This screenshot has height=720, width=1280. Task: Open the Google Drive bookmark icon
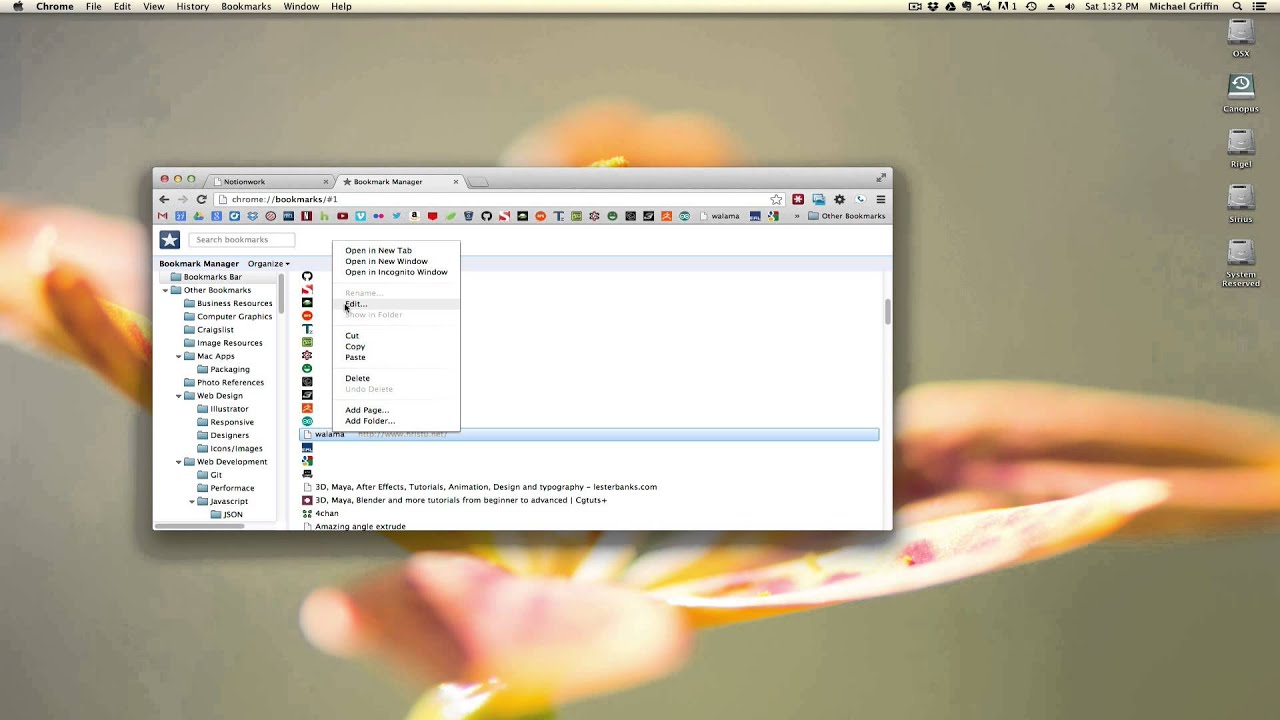(198, 216)
